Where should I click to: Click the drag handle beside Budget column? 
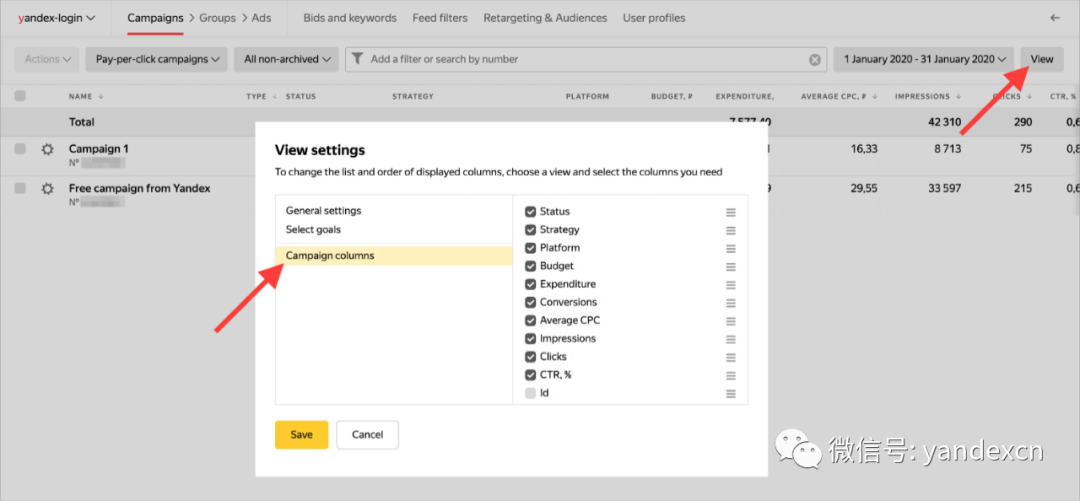point(731,266)
